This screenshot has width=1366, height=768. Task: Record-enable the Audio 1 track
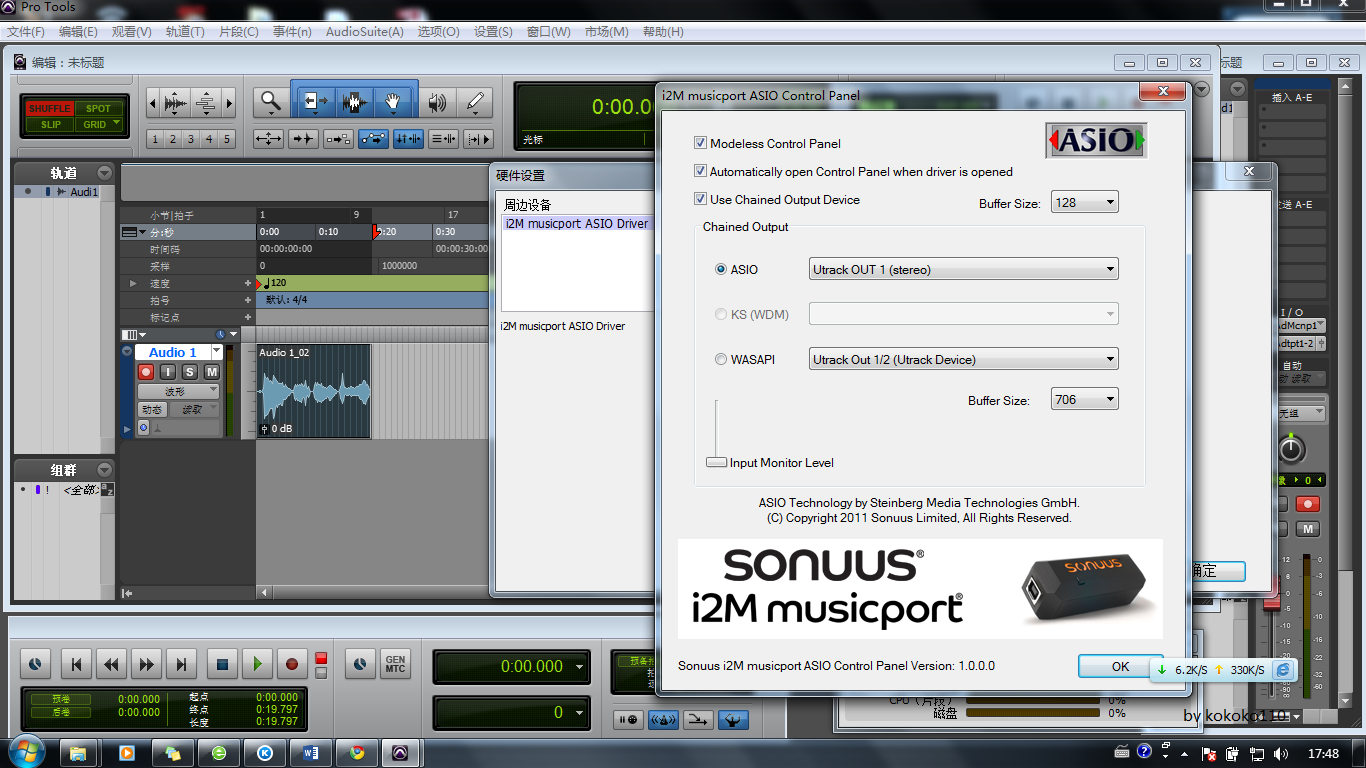point(146,372)
